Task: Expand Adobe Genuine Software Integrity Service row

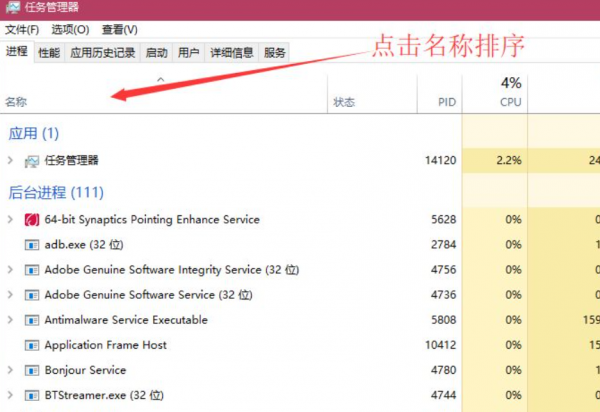Action: point(10,270)
